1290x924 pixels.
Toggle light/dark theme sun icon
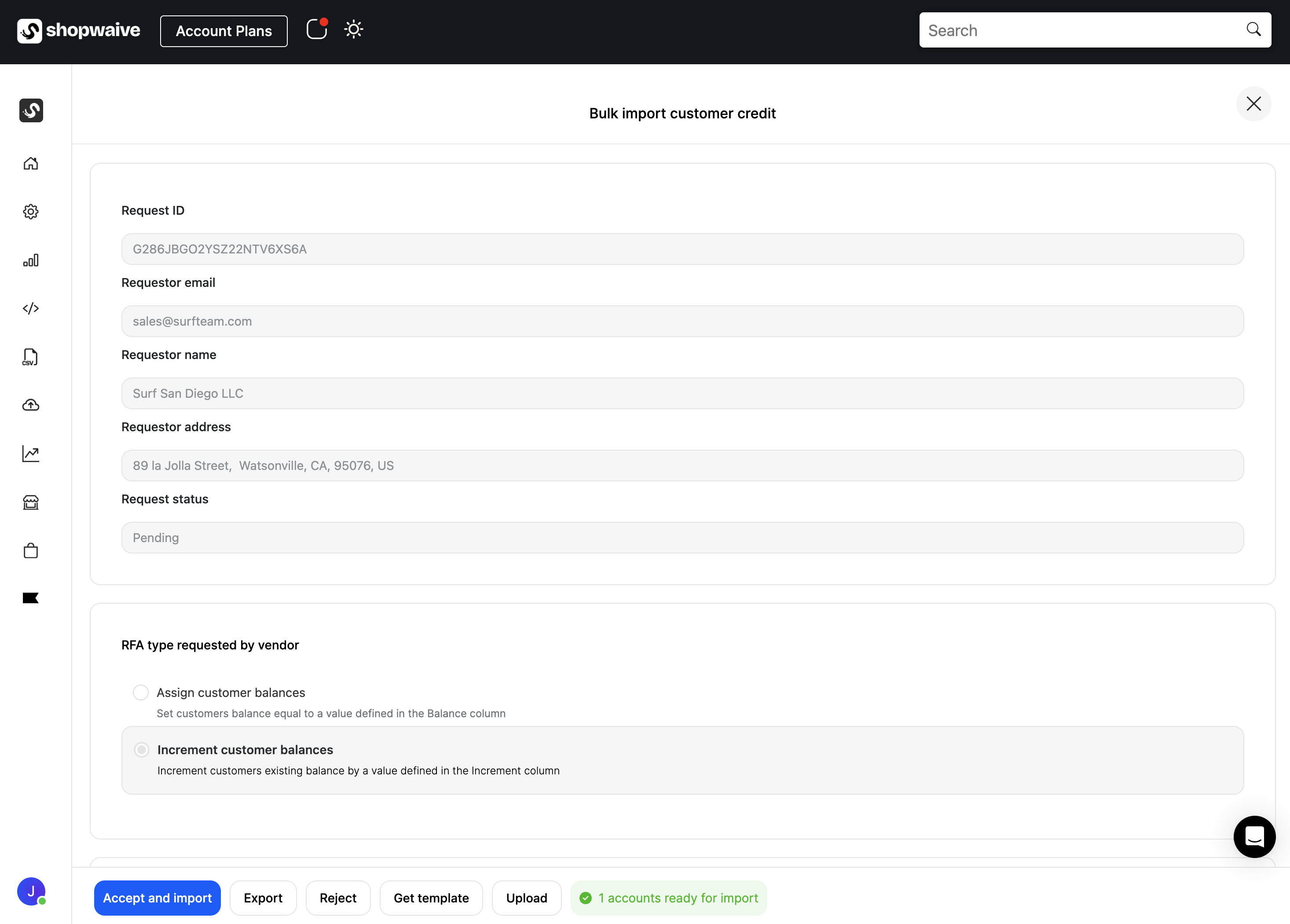[x=353, y=29]
